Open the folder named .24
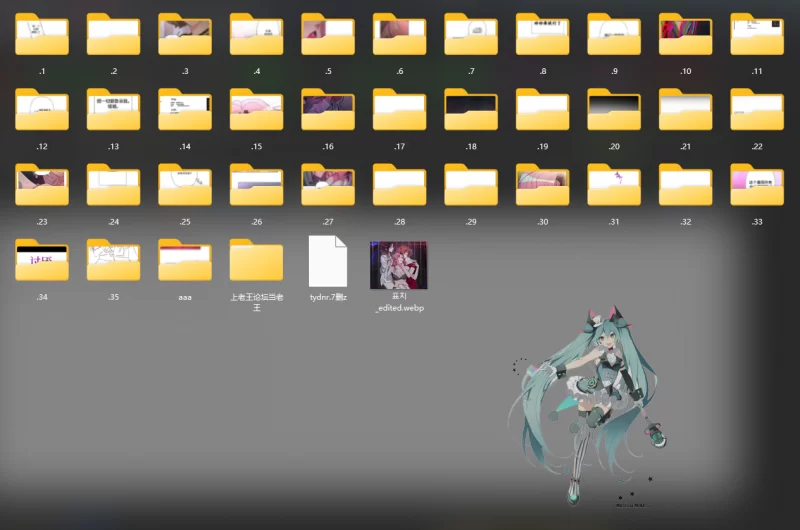This screenshot has width=800, height=530. click(x=113, y=185)
